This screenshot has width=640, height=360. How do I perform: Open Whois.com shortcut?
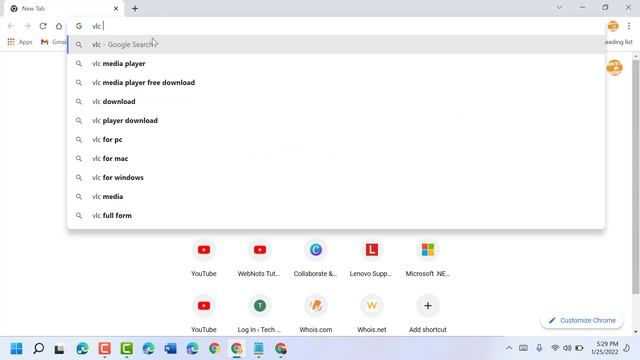click(x=316, y=313)
